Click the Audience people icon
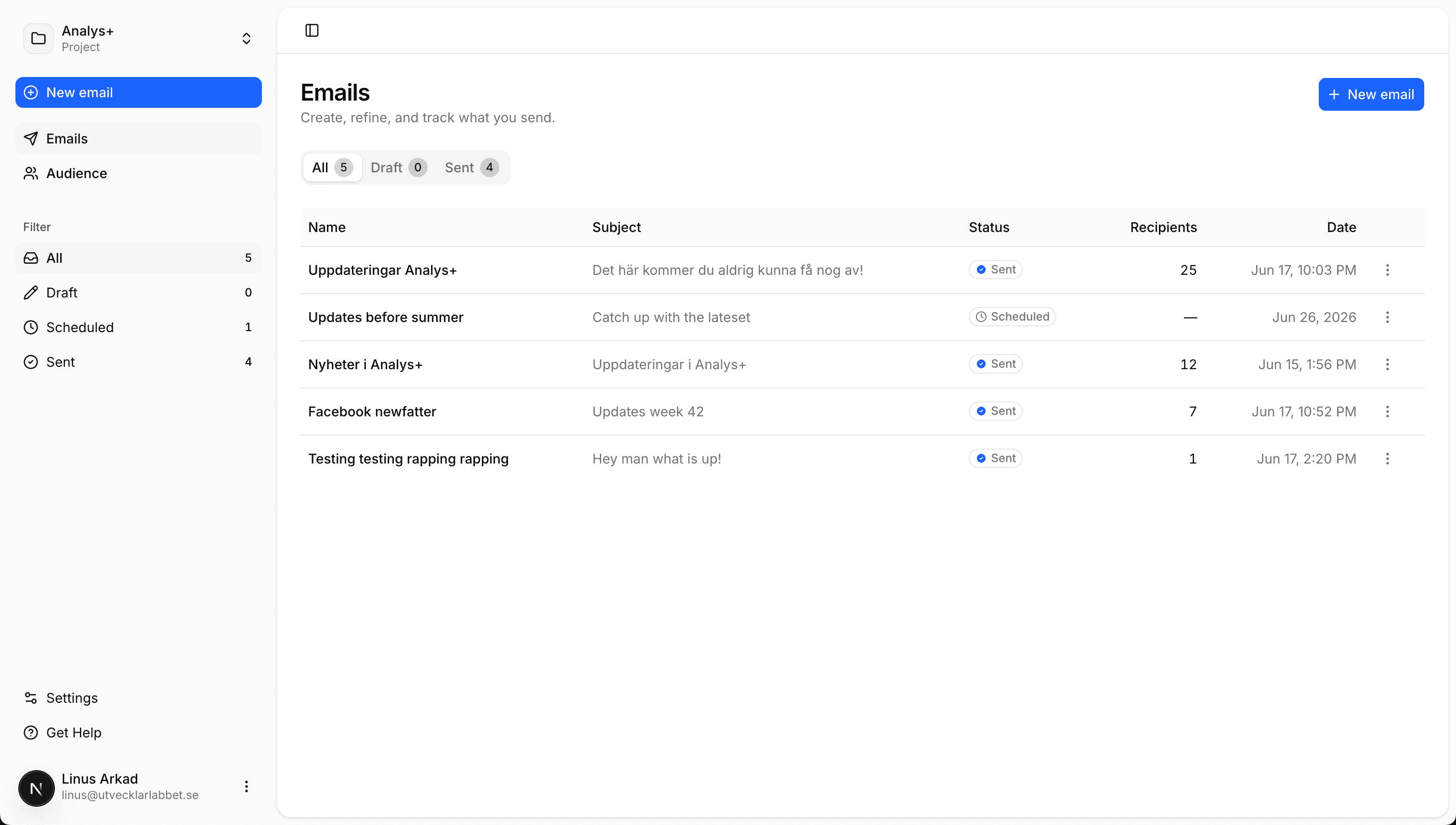Image resolution: width=1456 pixels, height=825 pixels. pos(31,173)
